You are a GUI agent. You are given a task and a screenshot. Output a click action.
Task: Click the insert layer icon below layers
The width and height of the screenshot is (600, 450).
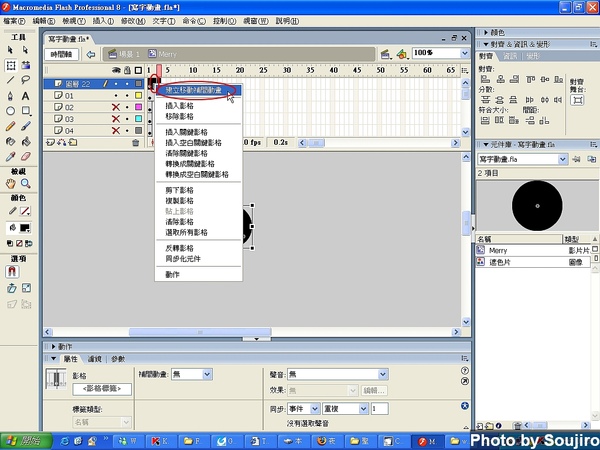click(x=50, y=143)
